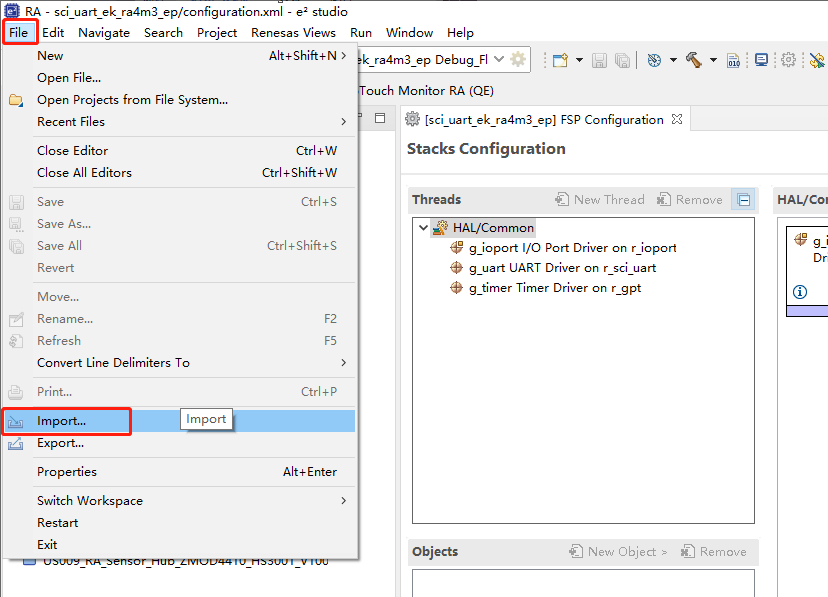Choose Import... from the File menu
Viewport: 828px width, 597px height.
tap(180, 421)
